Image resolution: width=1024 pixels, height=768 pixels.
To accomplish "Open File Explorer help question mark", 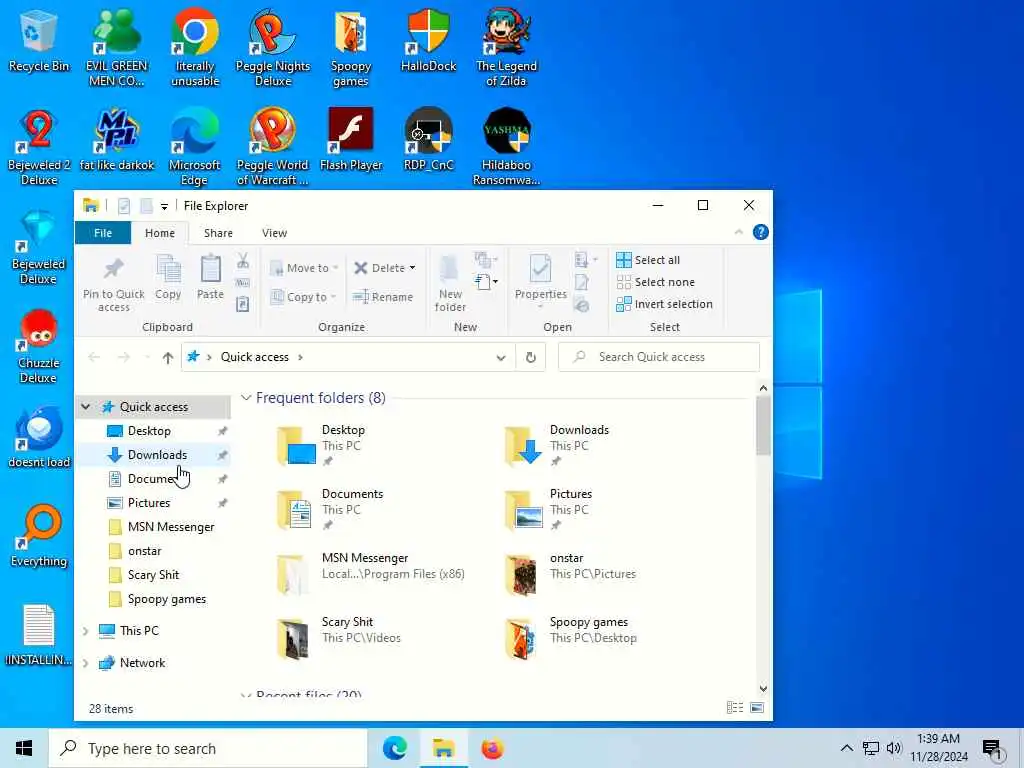I will 760,232.
